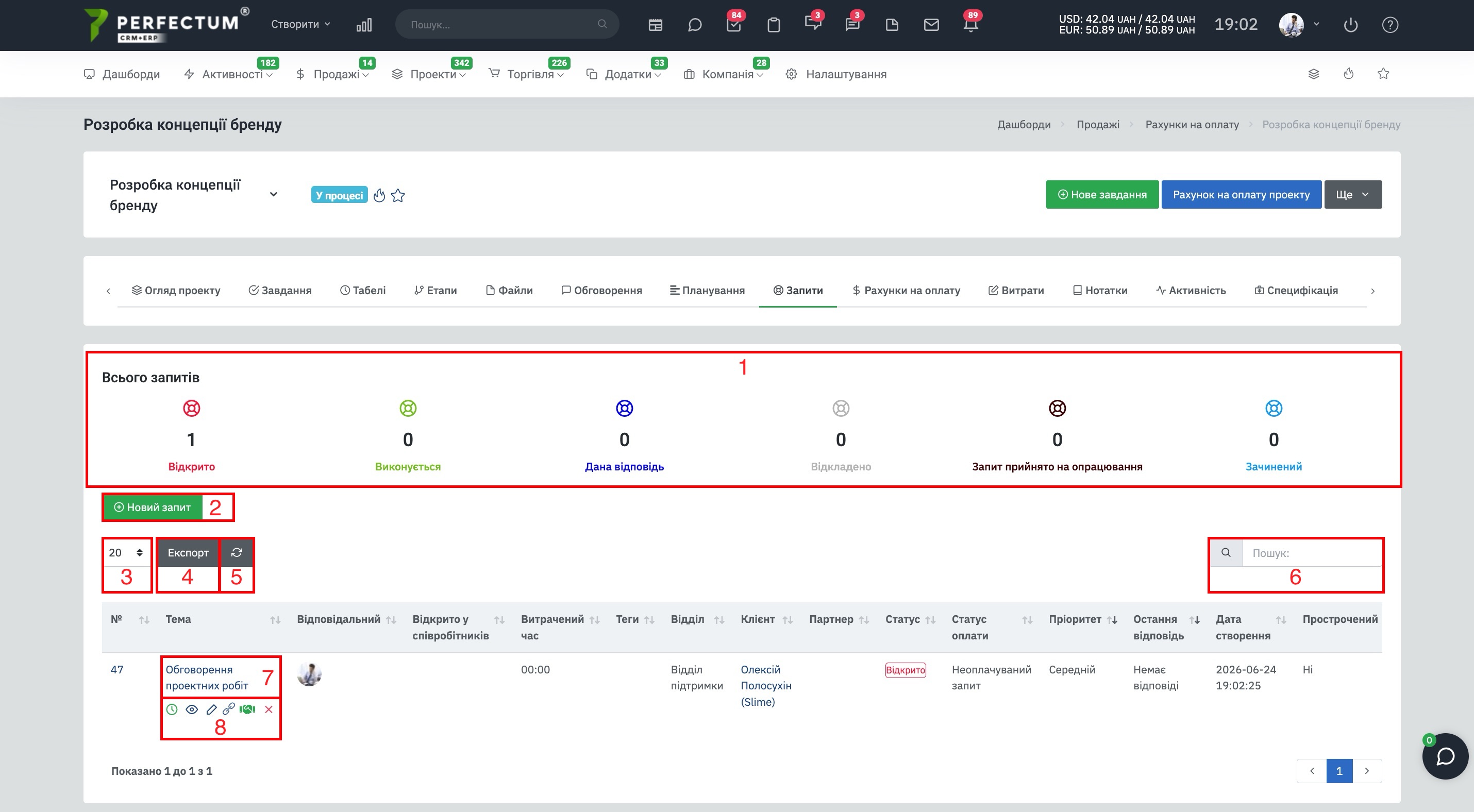This screenshot has height=812, width=1474.
Task: Expand the Ще dropdown button
Action: click(1353, 194)
